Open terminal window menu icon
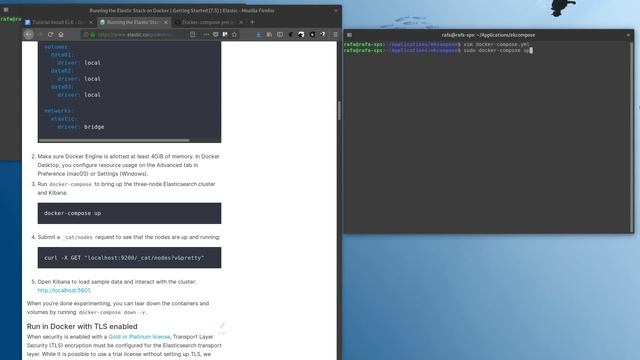The width and height of the screenshot is (640, 360). pos(349,35)
